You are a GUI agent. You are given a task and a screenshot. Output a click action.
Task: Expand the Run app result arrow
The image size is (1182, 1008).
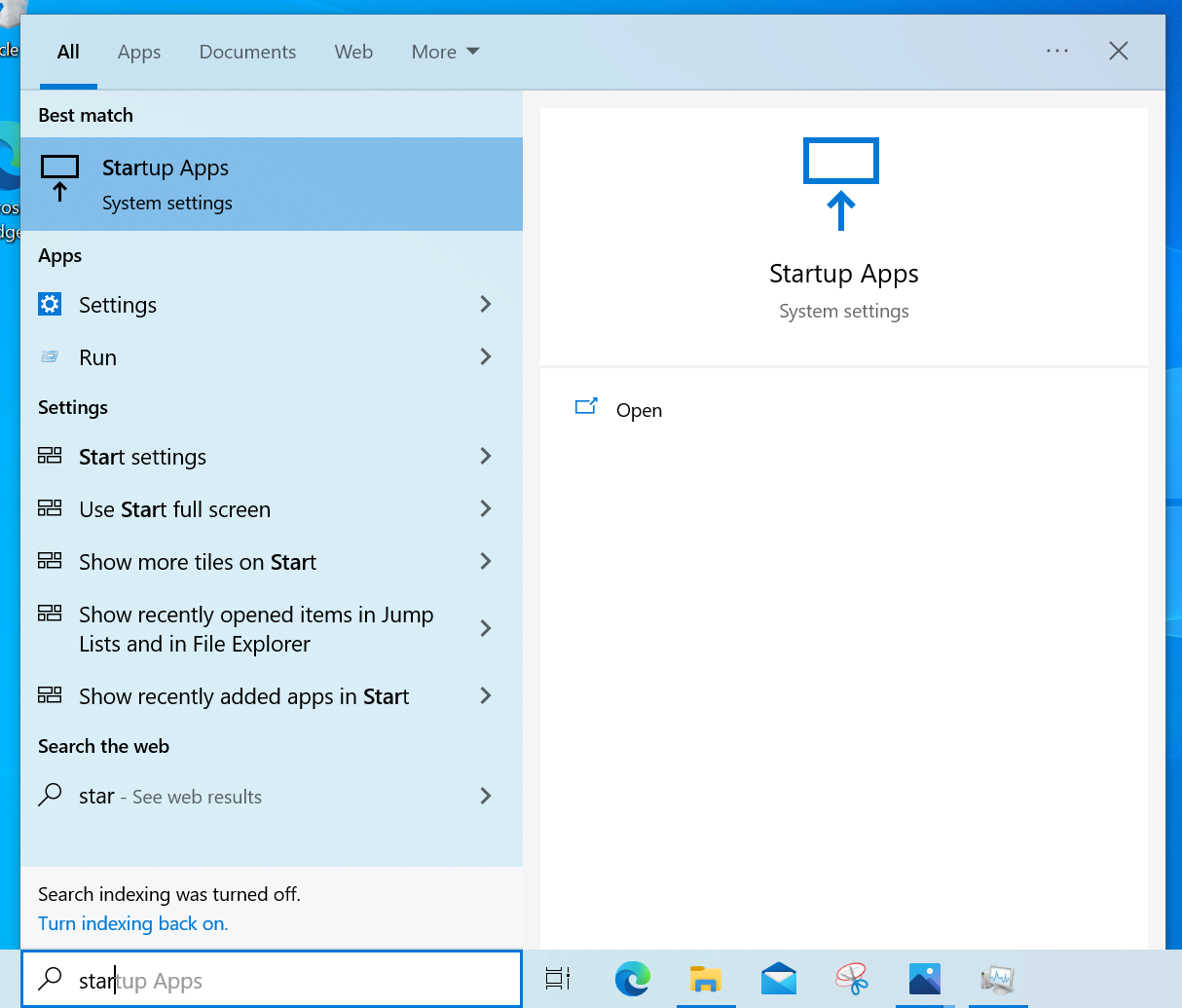(x=486, y=357)
